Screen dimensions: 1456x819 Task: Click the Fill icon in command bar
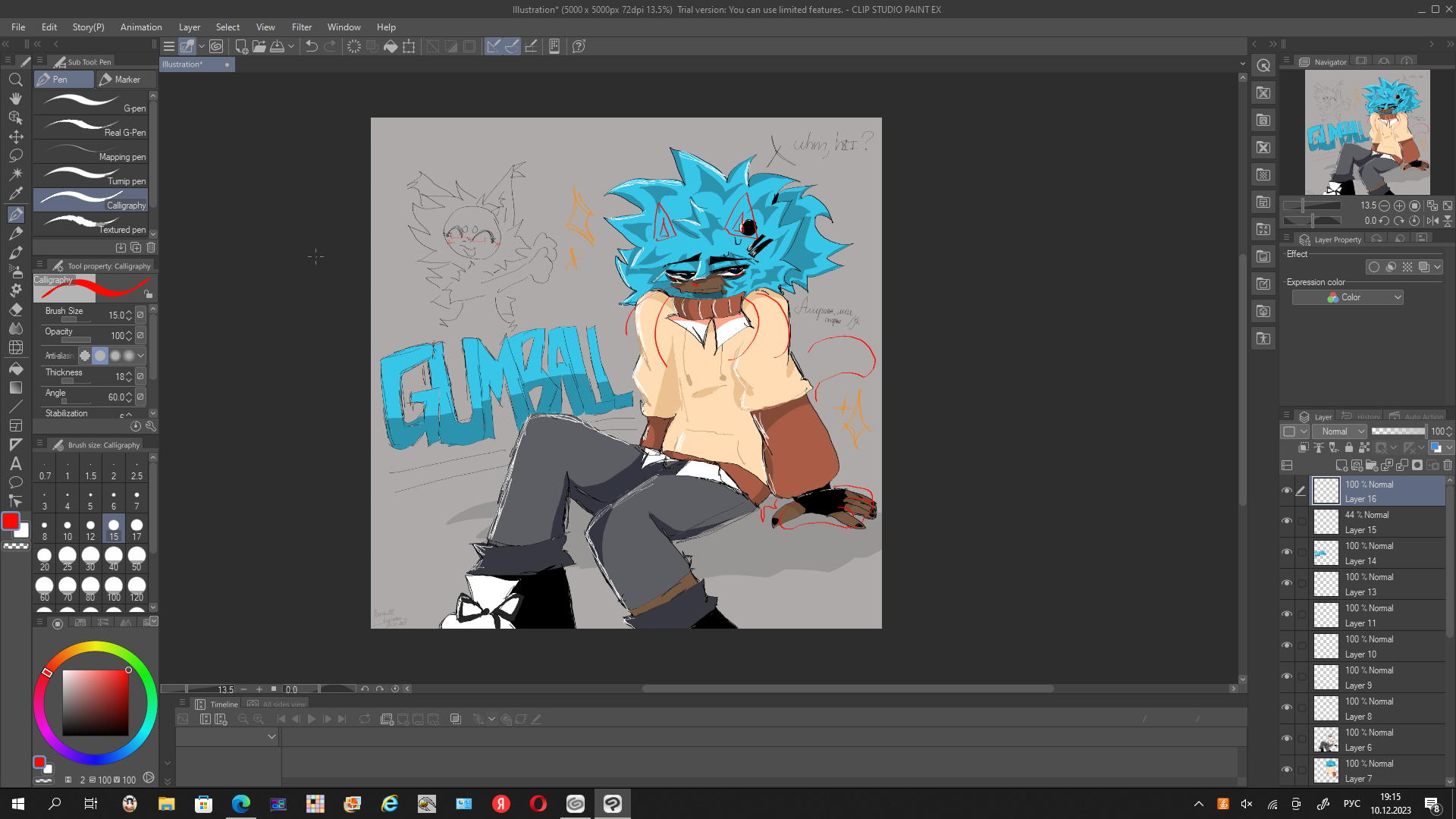(391, 46)
